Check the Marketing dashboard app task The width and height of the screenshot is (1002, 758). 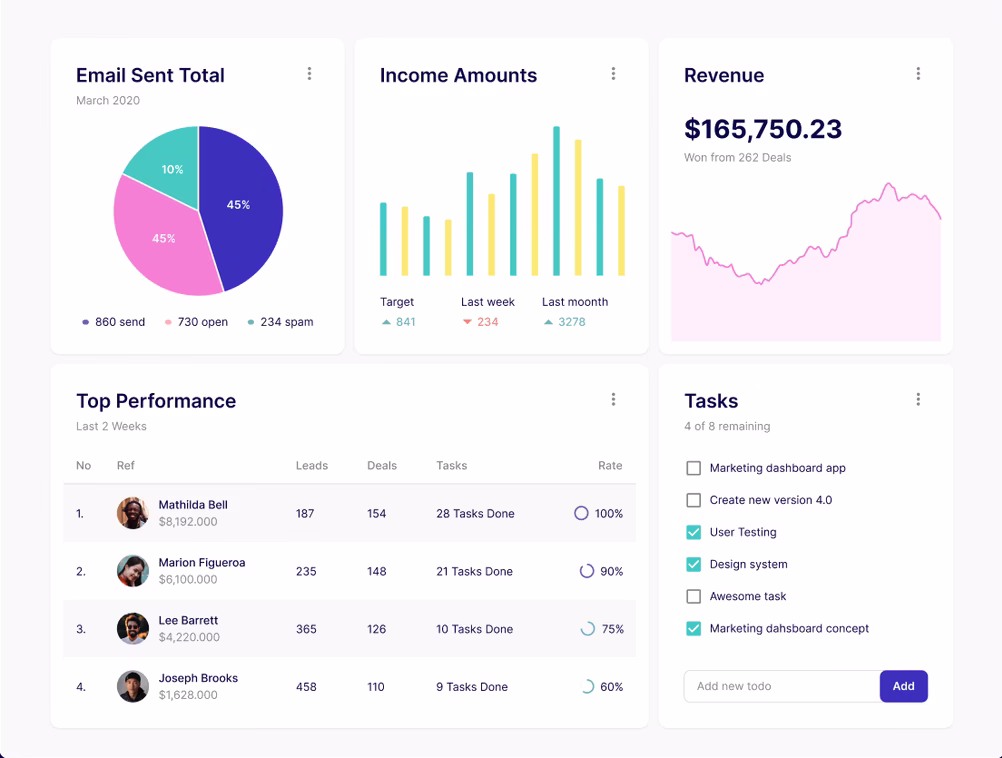[x=693, y=468]
